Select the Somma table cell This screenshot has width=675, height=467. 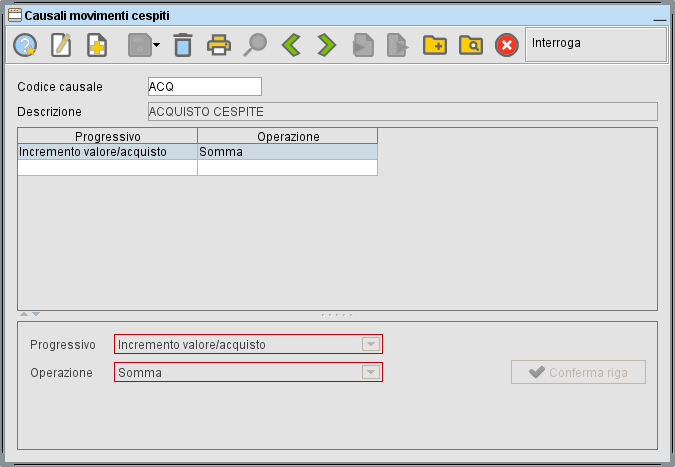coord(288,152)
